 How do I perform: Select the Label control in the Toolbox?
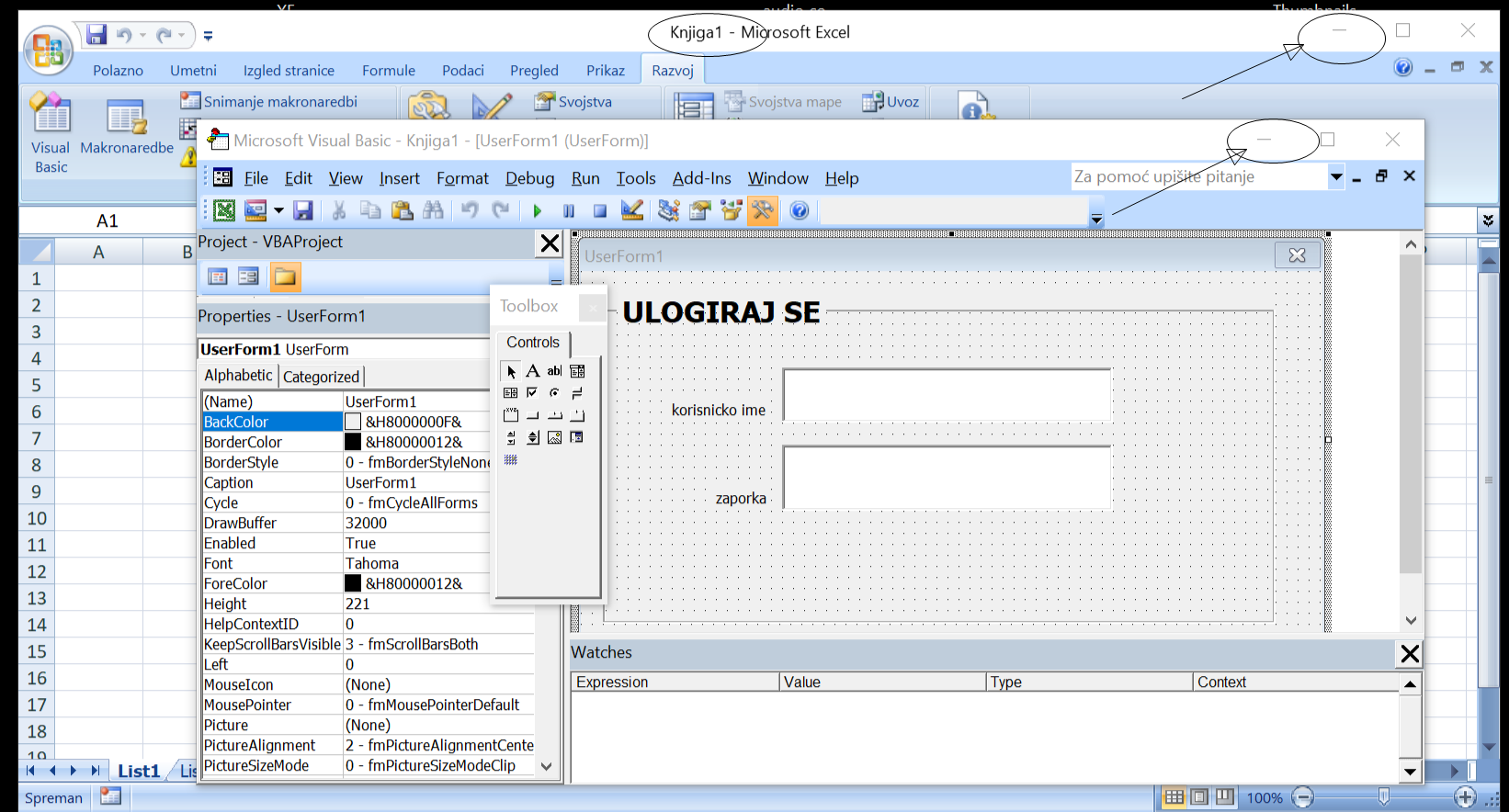point(533,371)
